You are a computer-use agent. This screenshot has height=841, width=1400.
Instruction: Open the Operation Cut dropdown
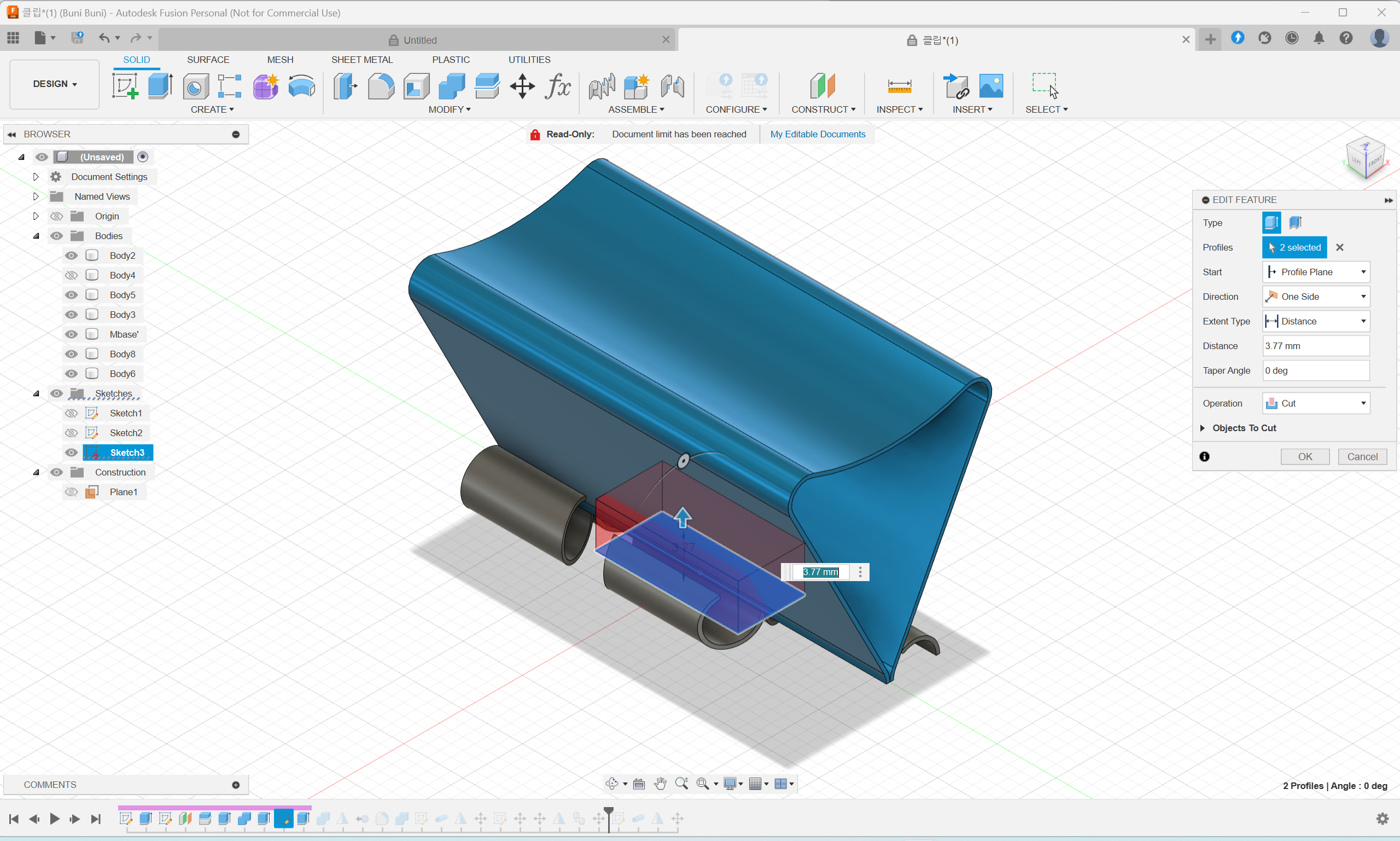tap(1315, 403)
